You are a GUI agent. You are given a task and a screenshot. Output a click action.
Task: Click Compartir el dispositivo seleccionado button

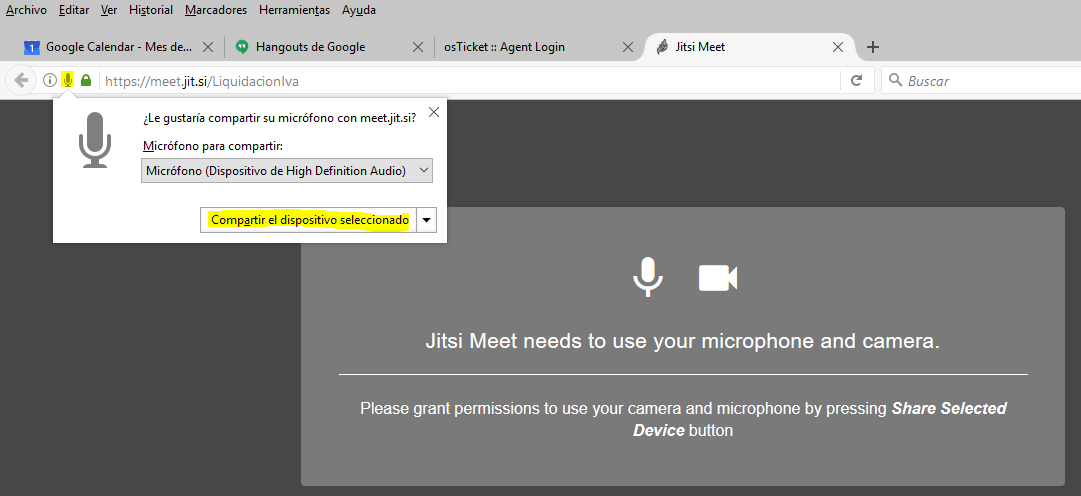click(309, 220)
